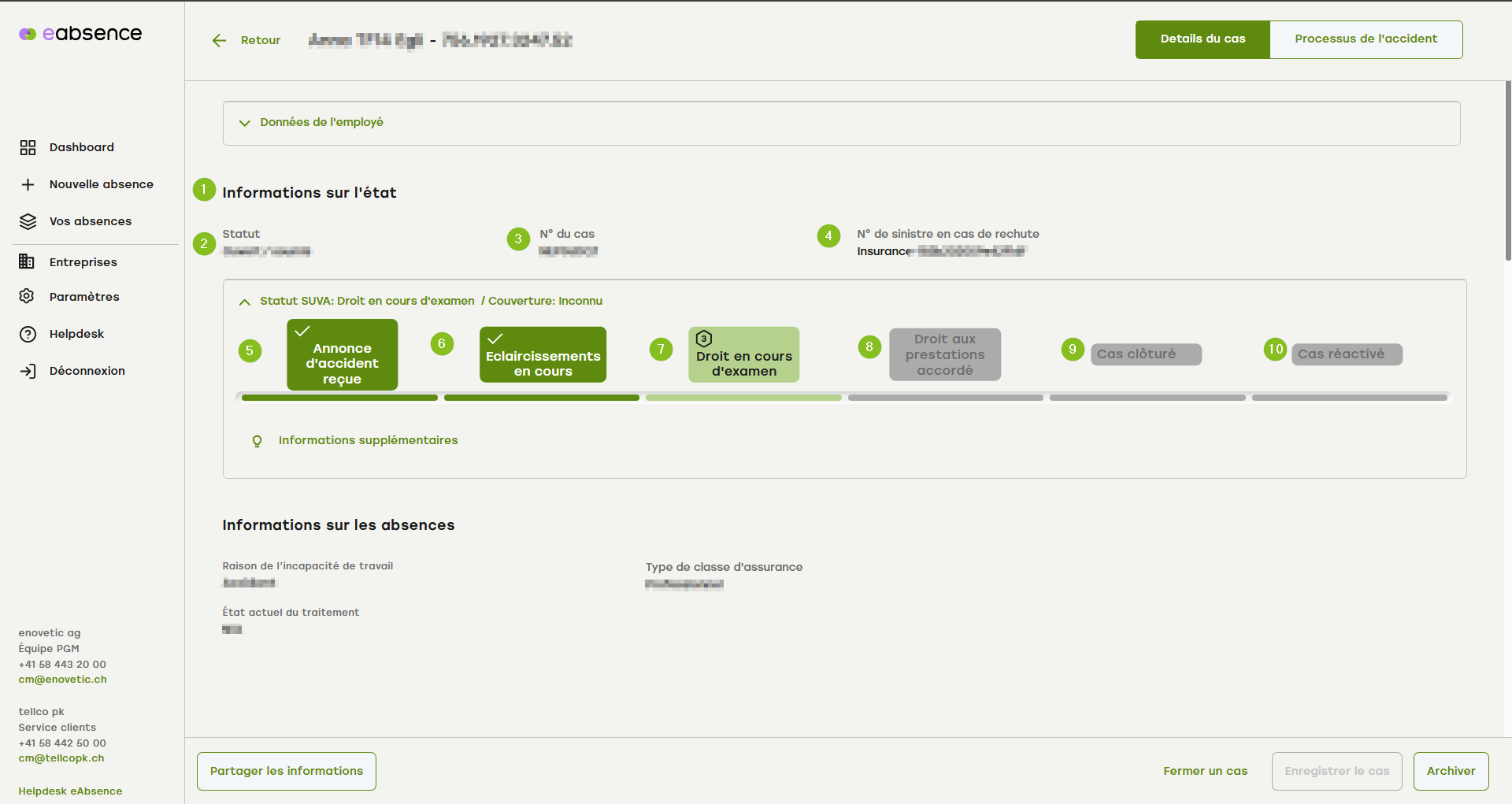
Task: Click the Déconnexion logout icon
Action: [28, 371]
